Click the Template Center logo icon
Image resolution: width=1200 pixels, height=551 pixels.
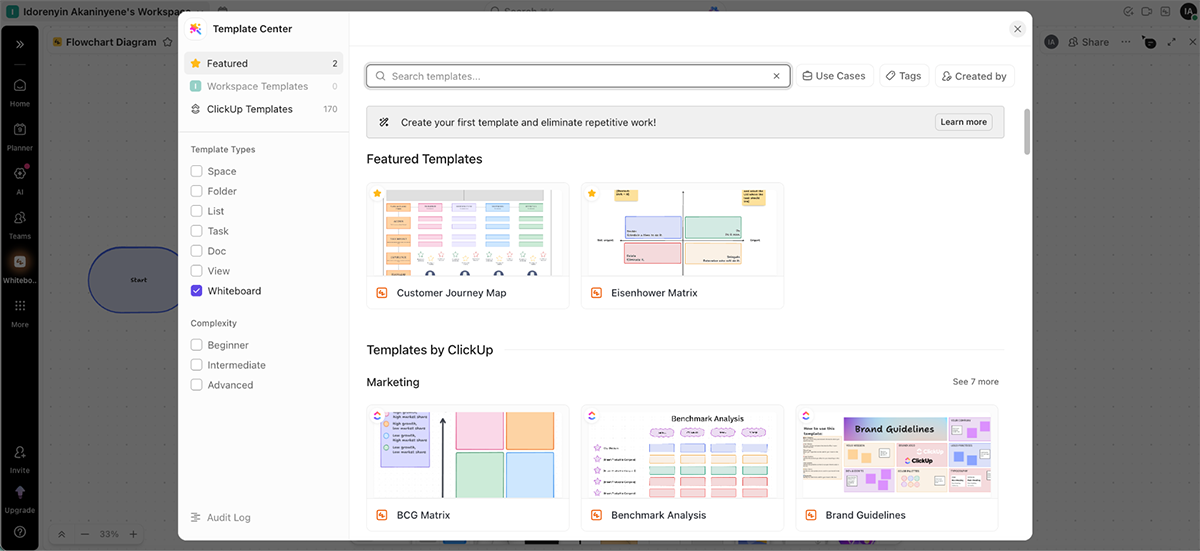pos(195,29)
